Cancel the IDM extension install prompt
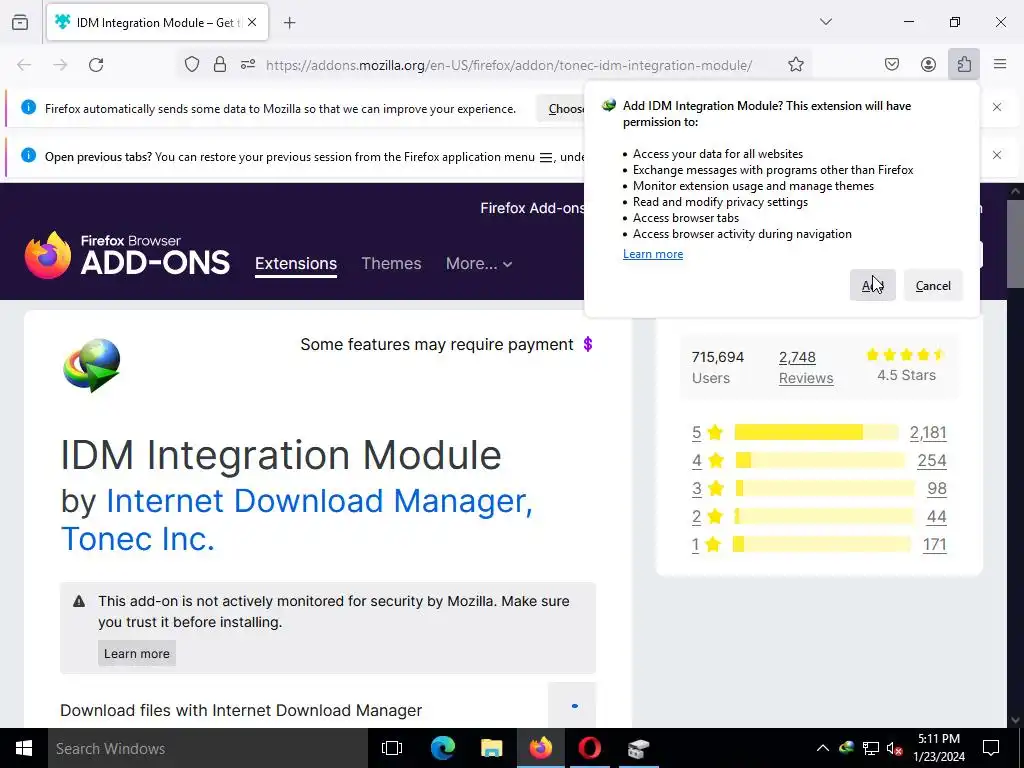 coord(933,285)
